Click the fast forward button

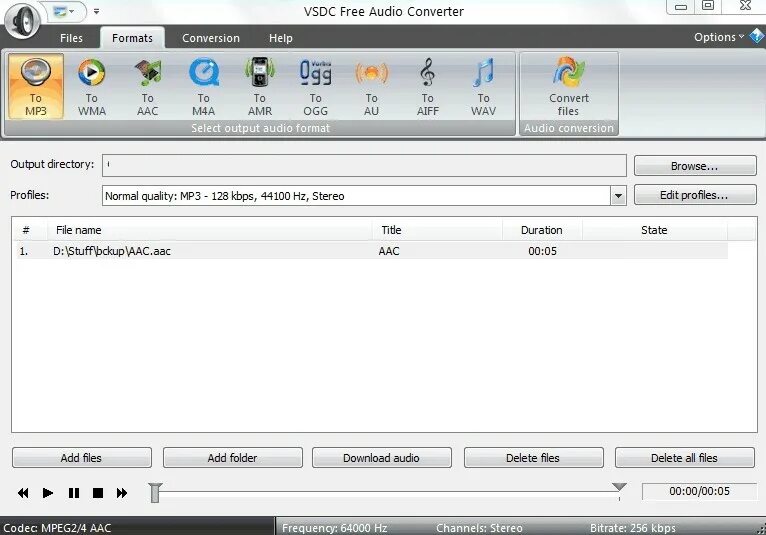click(x=122, y=493)
